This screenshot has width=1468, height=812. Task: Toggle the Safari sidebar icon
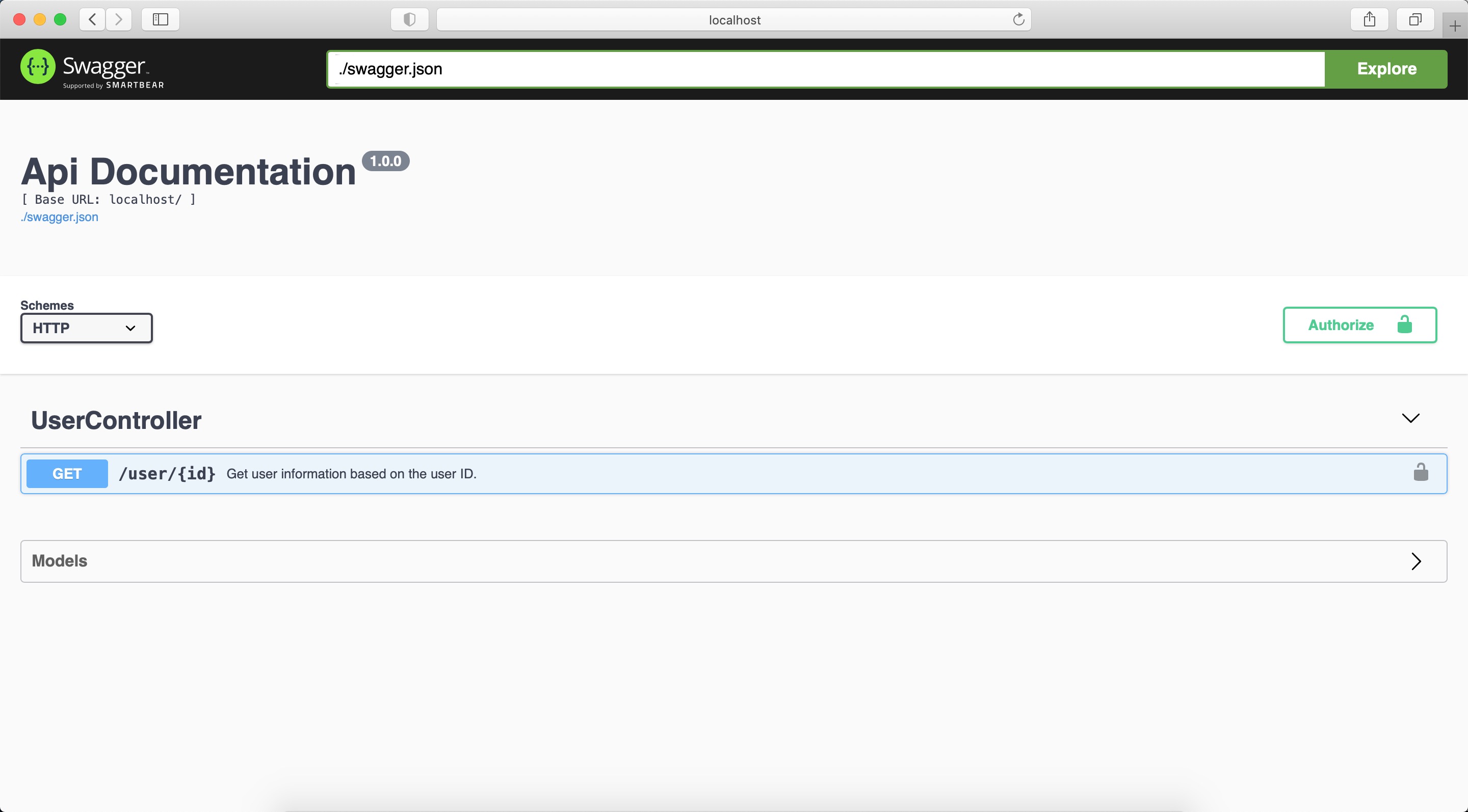[160, 19]
